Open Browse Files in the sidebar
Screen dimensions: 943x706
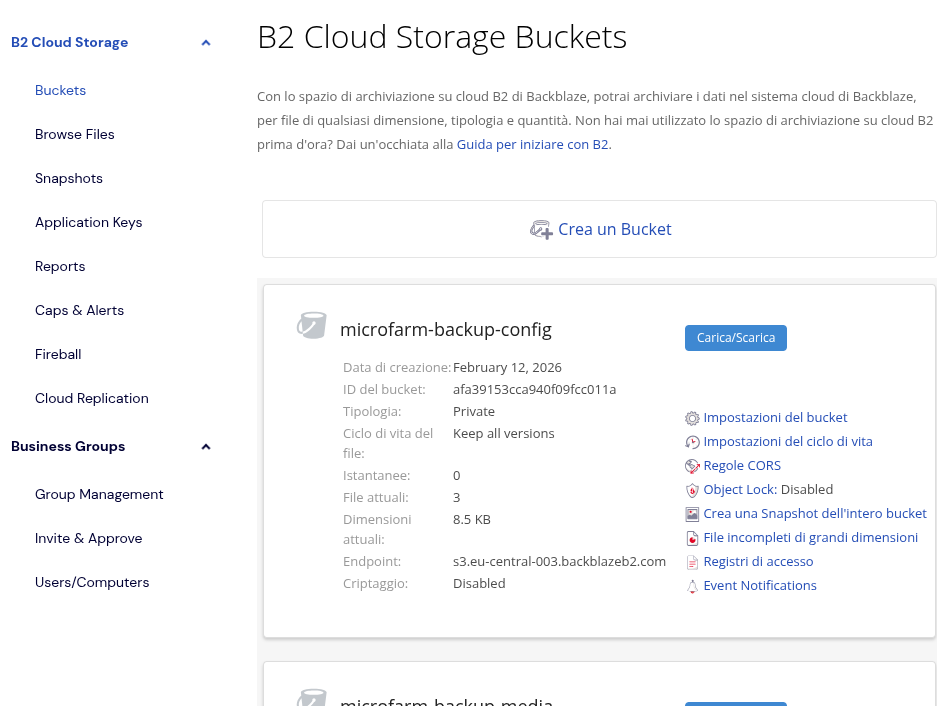(75, 134)
